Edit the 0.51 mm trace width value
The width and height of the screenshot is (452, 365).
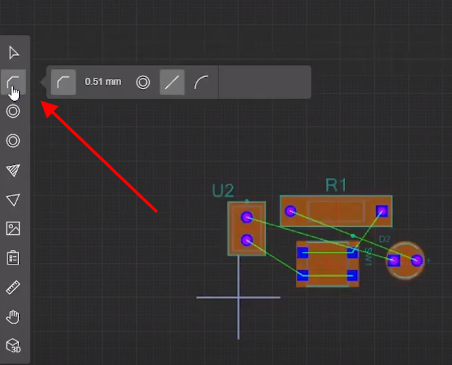click(103, 82)
